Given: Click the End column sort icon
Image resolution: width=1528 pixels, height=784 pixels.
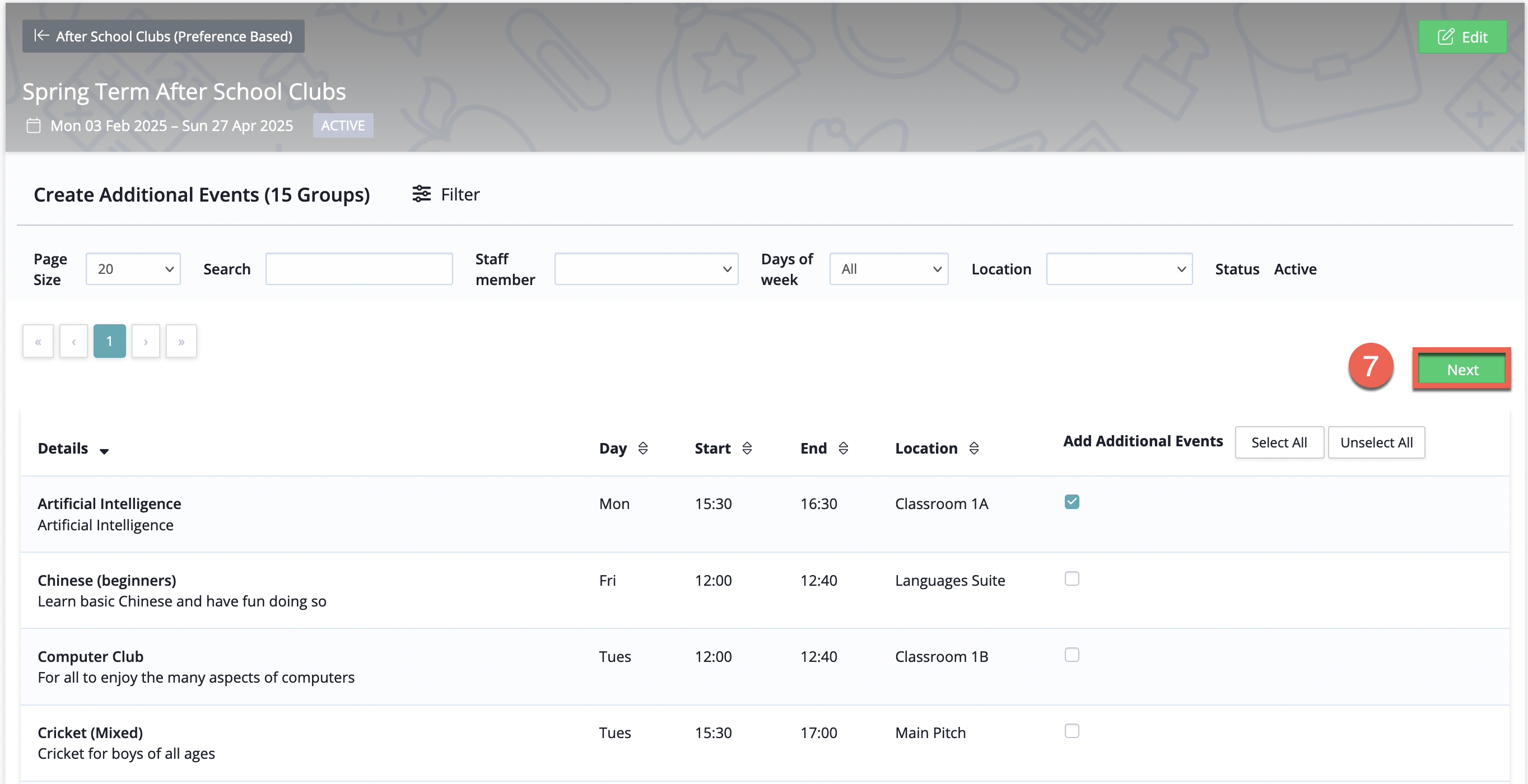Looking at the screenshot, I should [843, 449].
